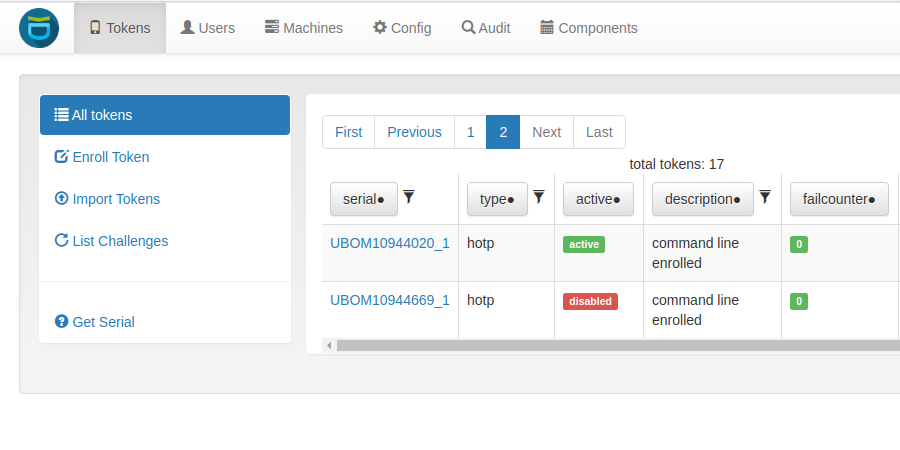Sort tokens by the failcounter column

(x=838, y=199)
